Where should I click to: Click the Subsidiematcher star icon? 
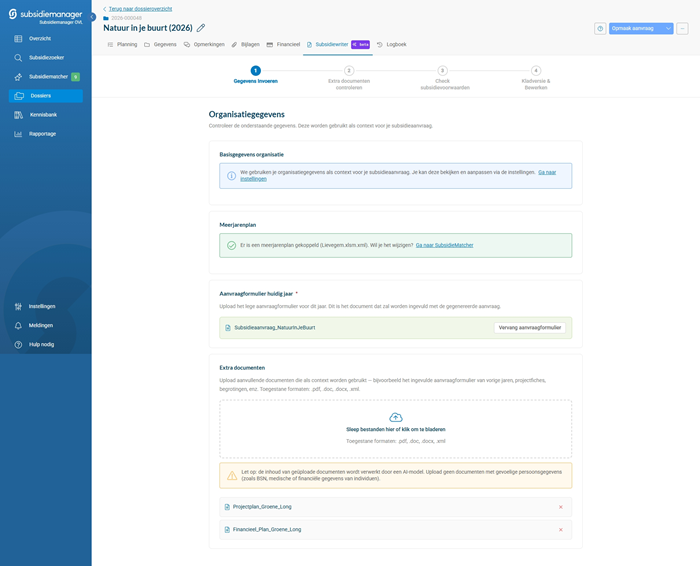click(x=18, y=77)
